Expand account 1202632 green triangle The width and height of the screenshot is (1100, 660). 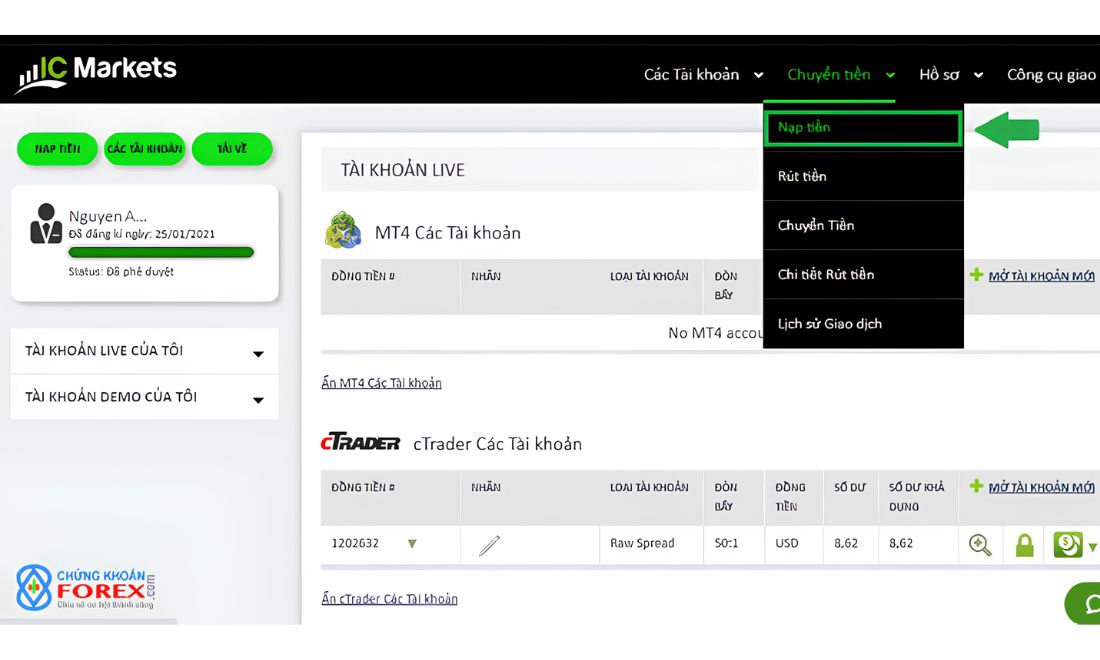[412, 544]
